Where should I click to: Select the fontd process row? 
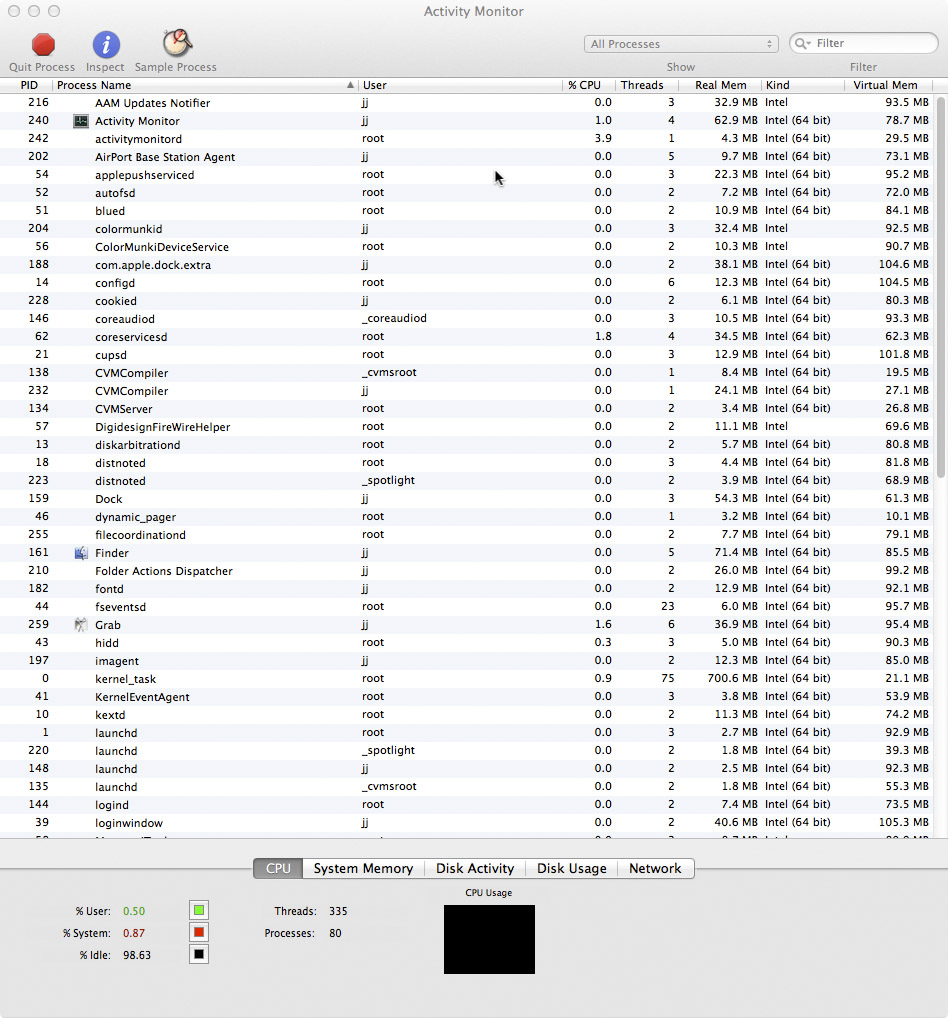[x=468, y=588]
